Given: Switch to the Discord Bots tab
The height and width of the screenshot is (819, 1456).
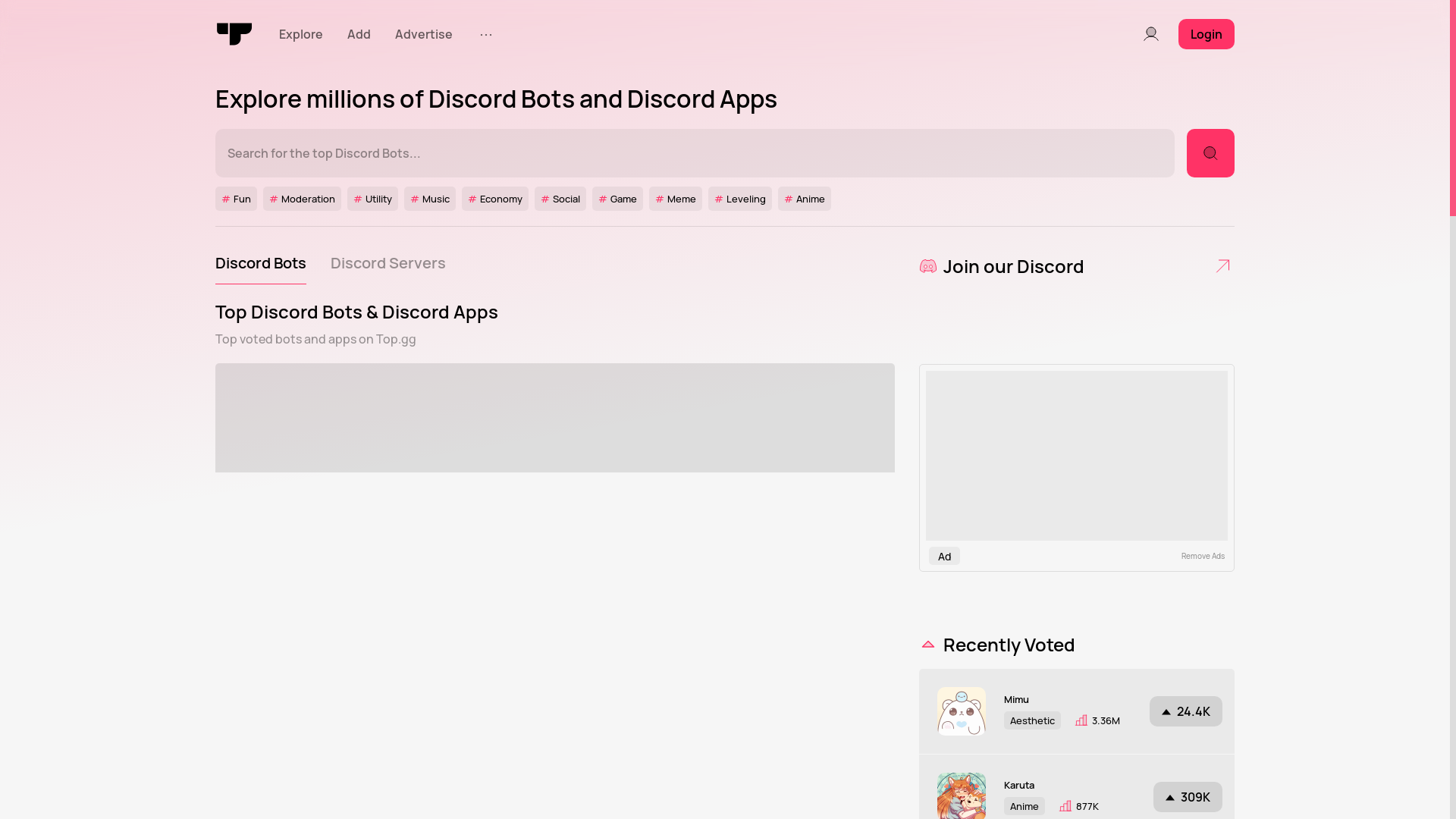Looking at the screenshot, I should point(261,263).
